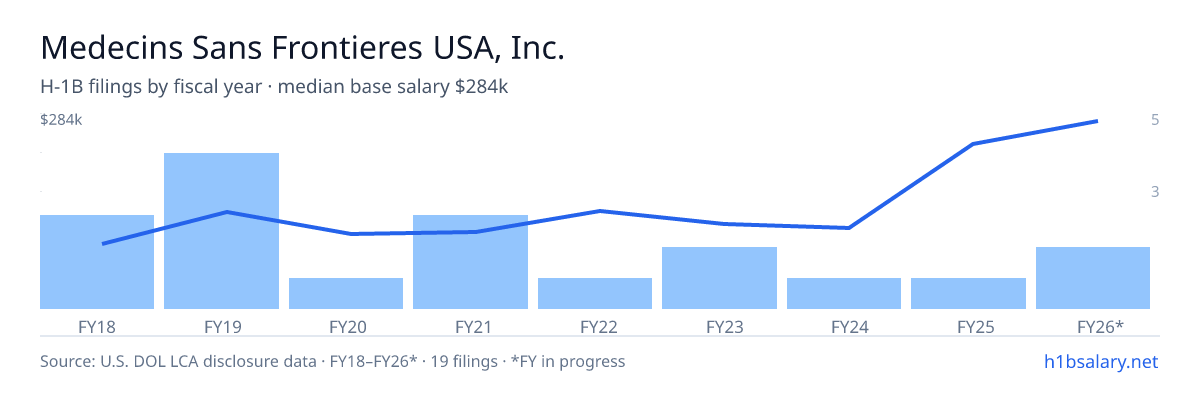Viewport: 1200px width, 400px height.
Task: Click the tall FY19 filings bar
Action: [x=221, y=231]
